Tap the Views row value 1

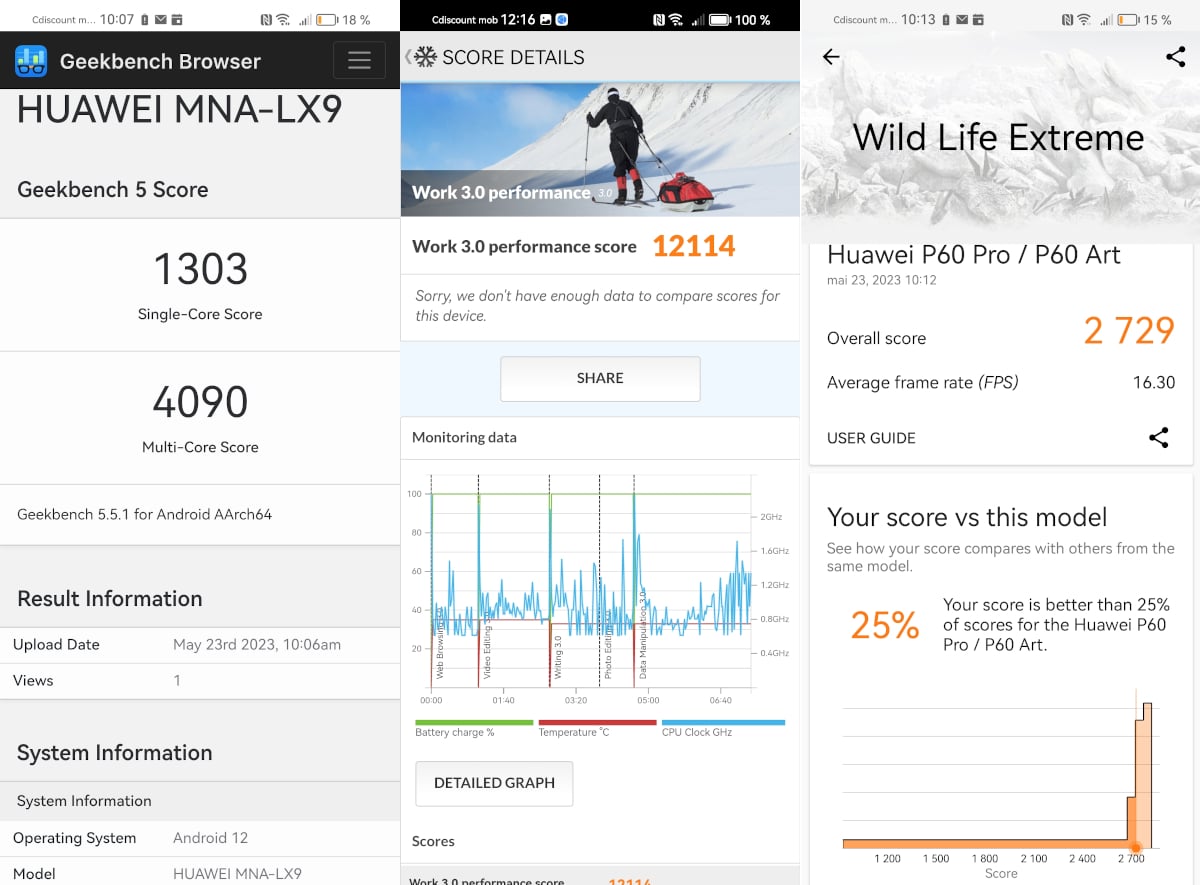177,680
